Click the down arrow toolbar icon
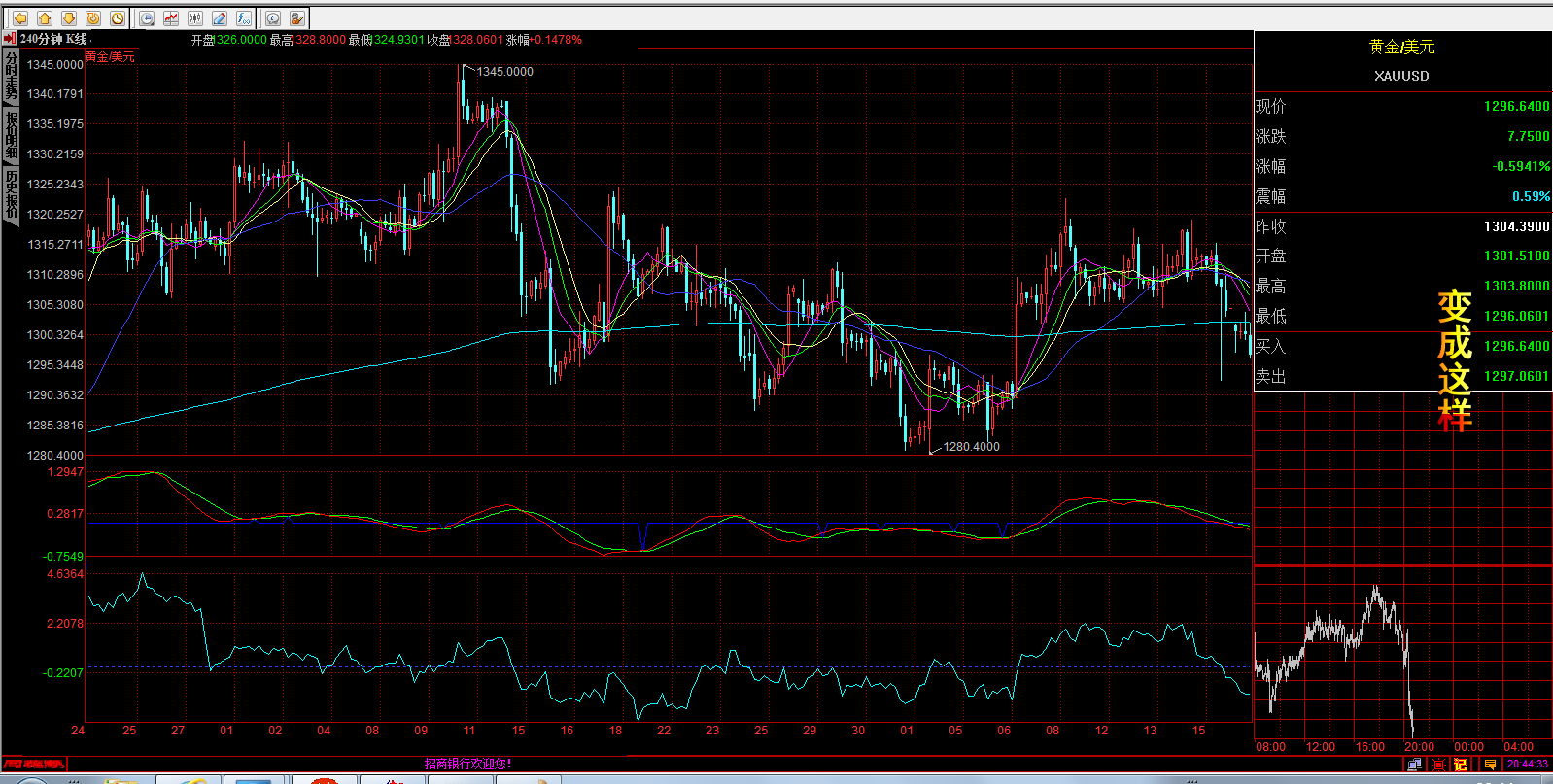The width and height of the screenshot is (1553, 784). point(69,17)
